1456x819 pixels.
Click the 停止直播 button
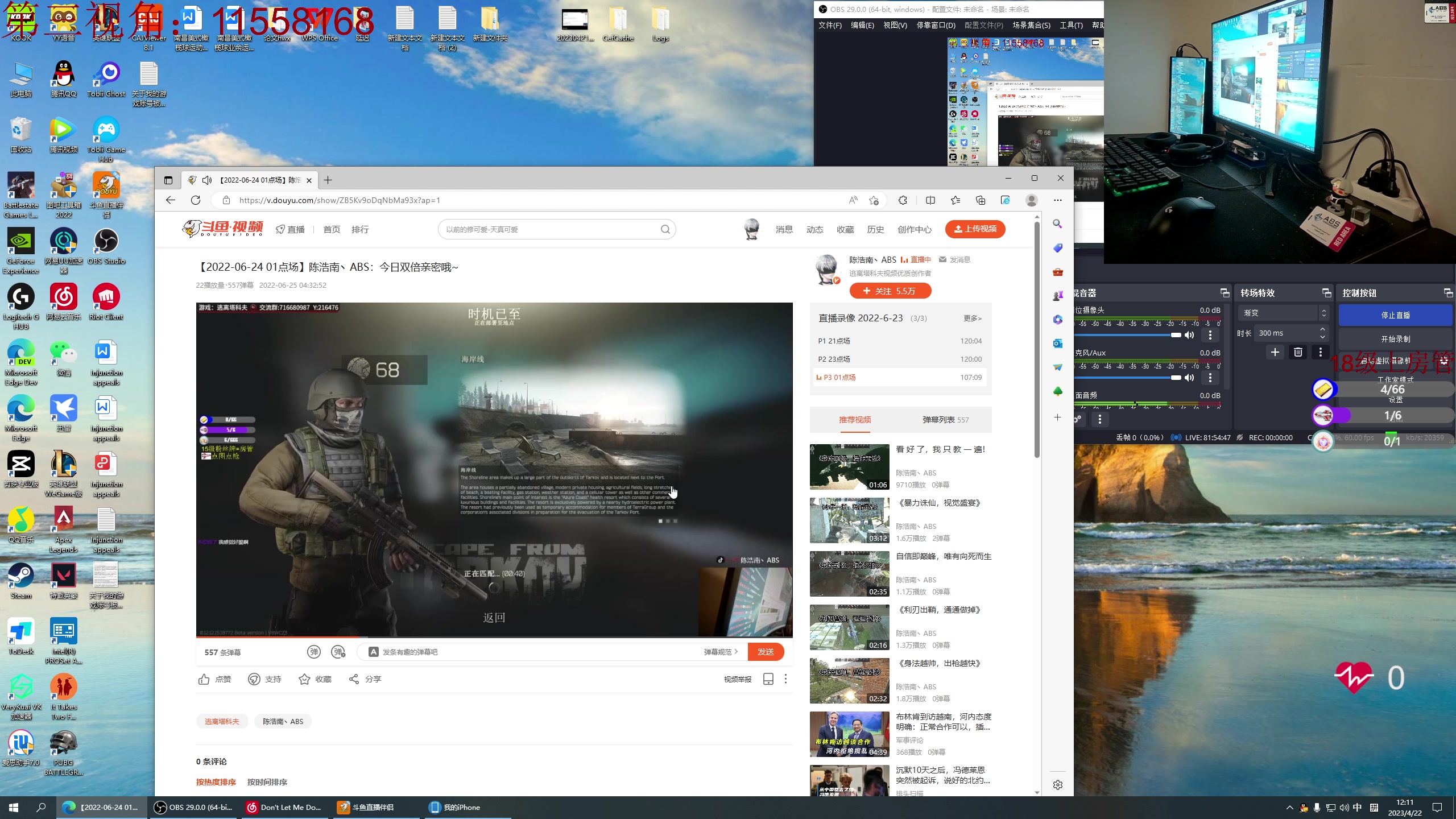pos(1395,315)
